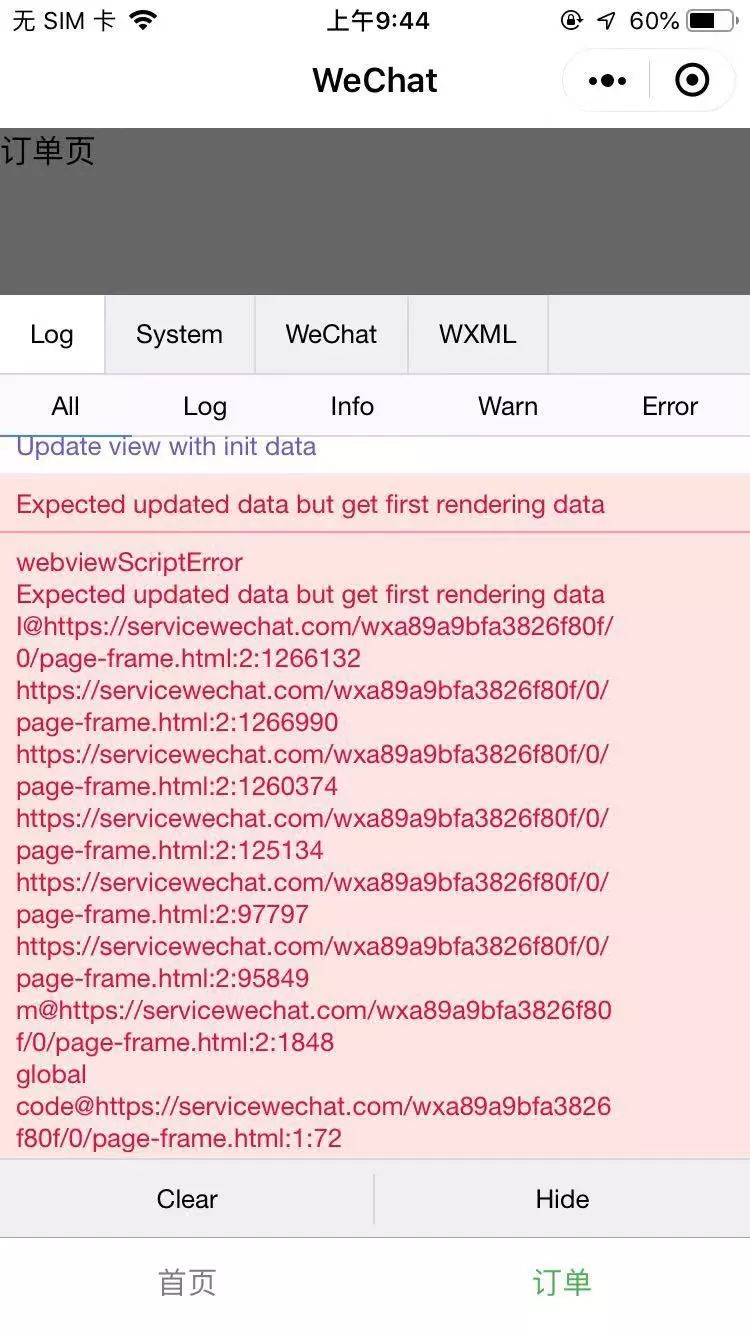This screenshot has height=1334, width=750.
Task: Show All log levels
Action: (x=65, y=406)
